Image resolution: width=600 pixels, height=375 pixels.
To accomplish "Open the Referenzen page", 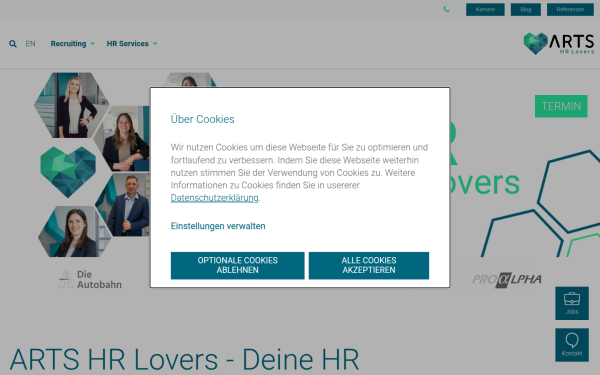I will point(570,10).
